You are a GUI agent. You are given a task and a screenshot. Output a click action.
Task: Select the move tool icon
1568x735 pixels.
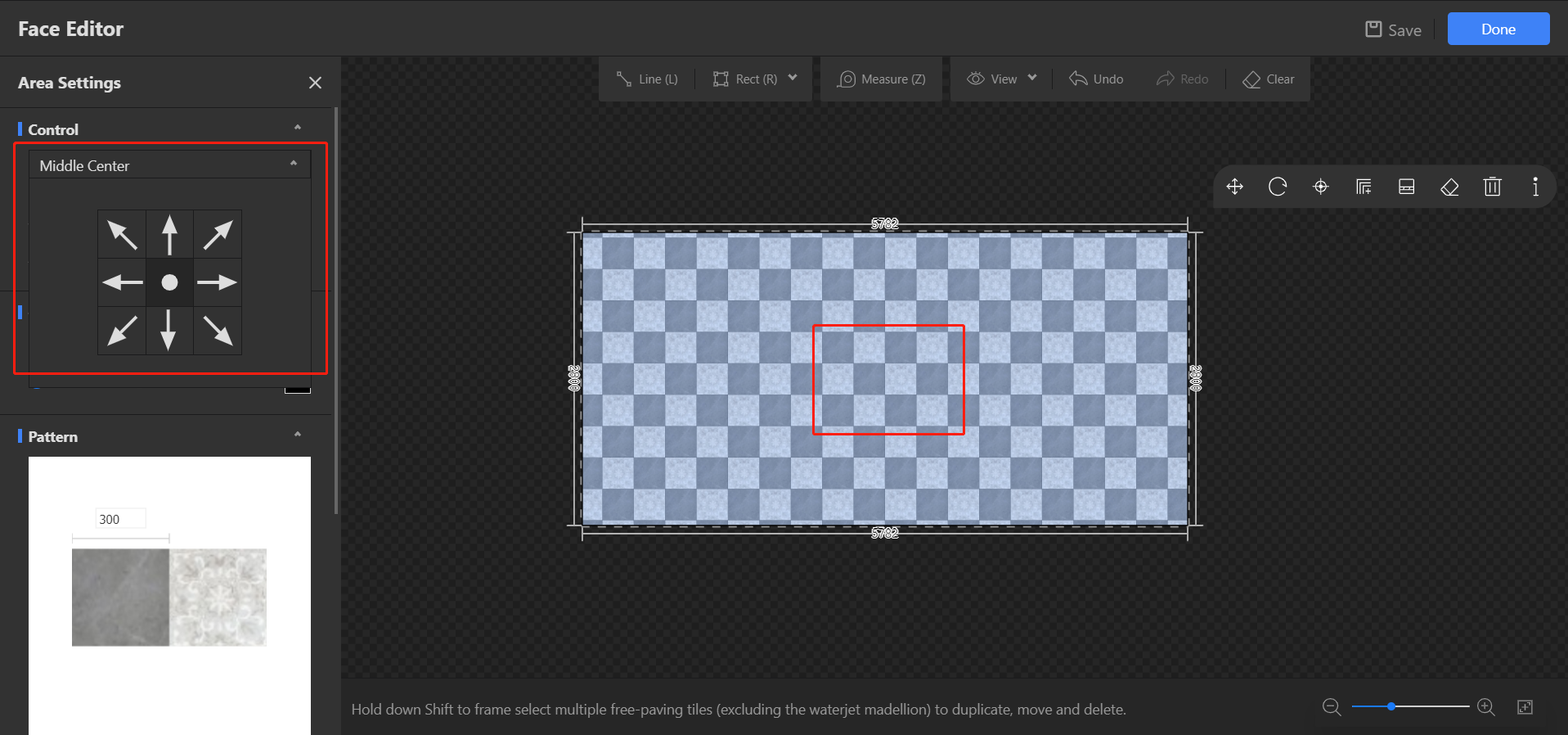pos(1234,187)
